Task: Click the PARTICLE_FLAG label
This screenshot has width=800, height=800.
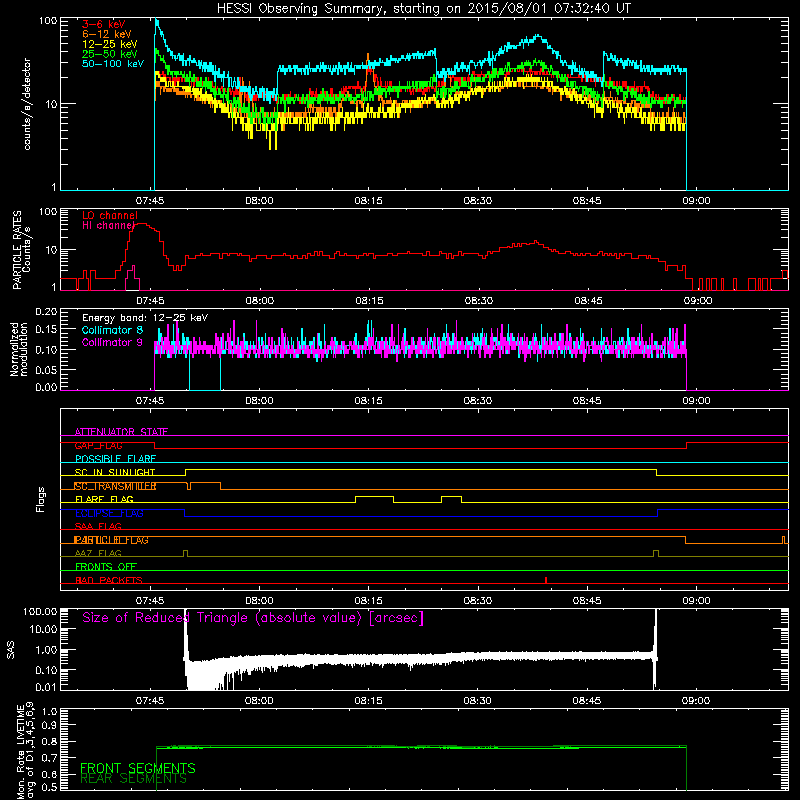Action: point(111,540)
